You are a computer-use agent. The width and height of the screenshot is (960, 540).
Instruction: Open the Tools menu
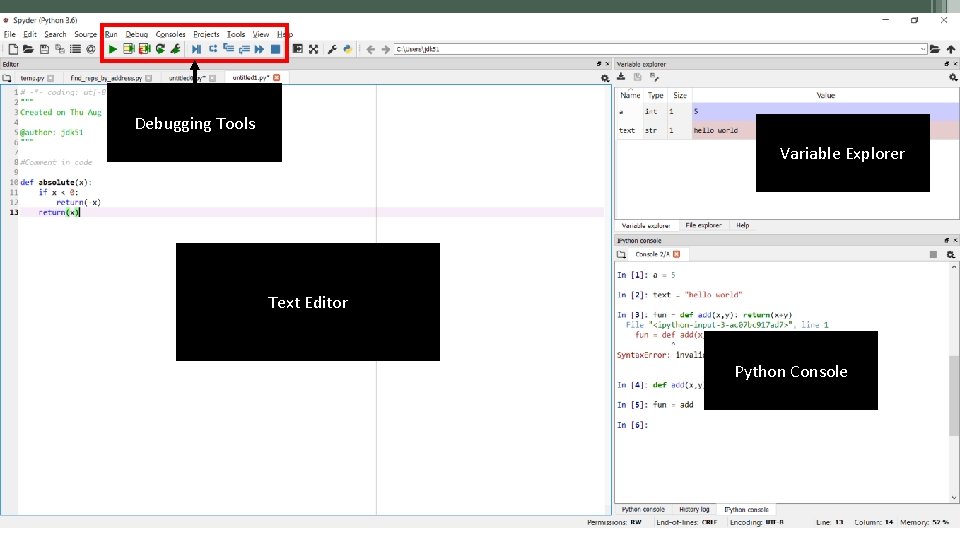[x=236, y=34]
